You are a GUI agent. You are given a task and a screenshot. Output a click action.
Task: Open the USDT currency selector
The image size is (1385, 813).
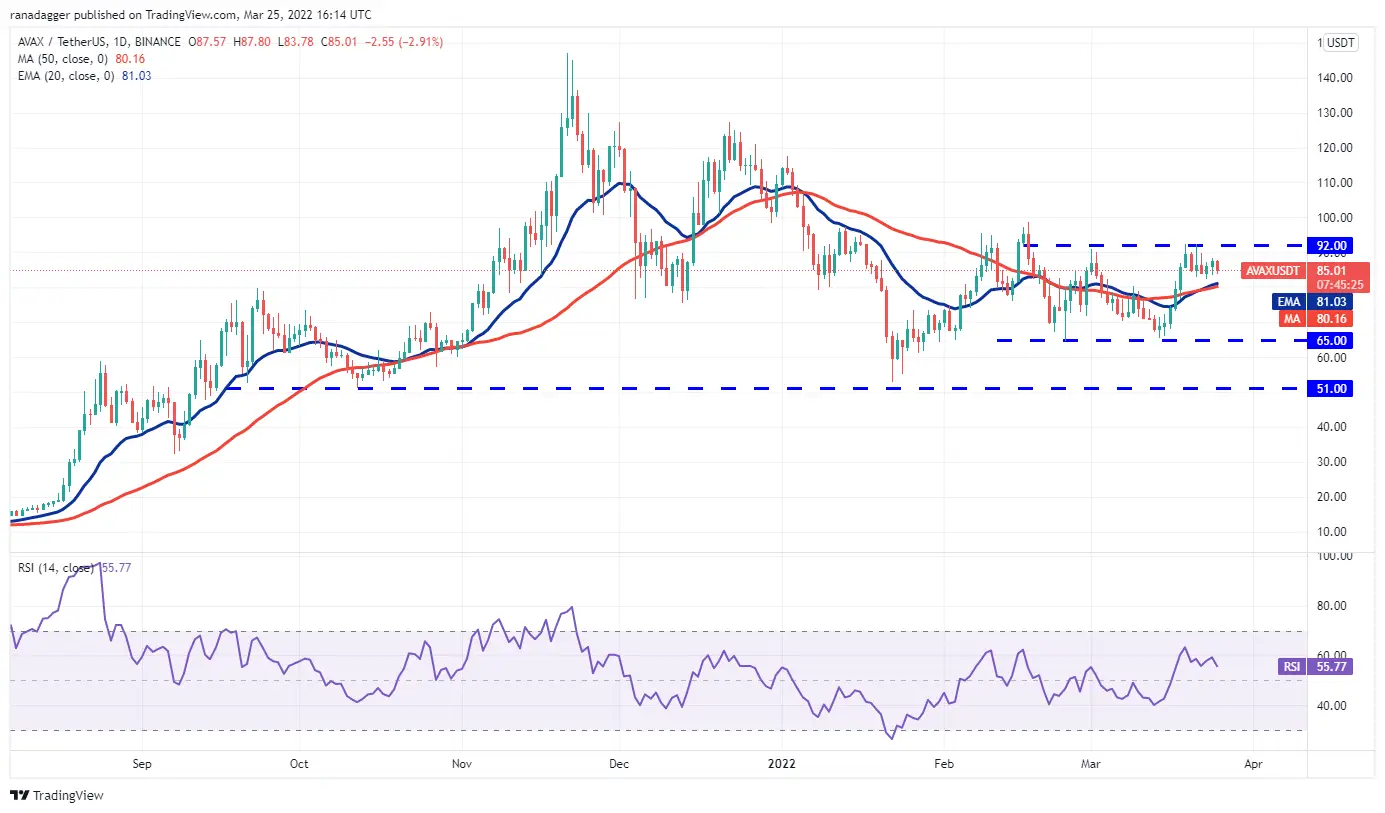click(x=1340, y=43)
